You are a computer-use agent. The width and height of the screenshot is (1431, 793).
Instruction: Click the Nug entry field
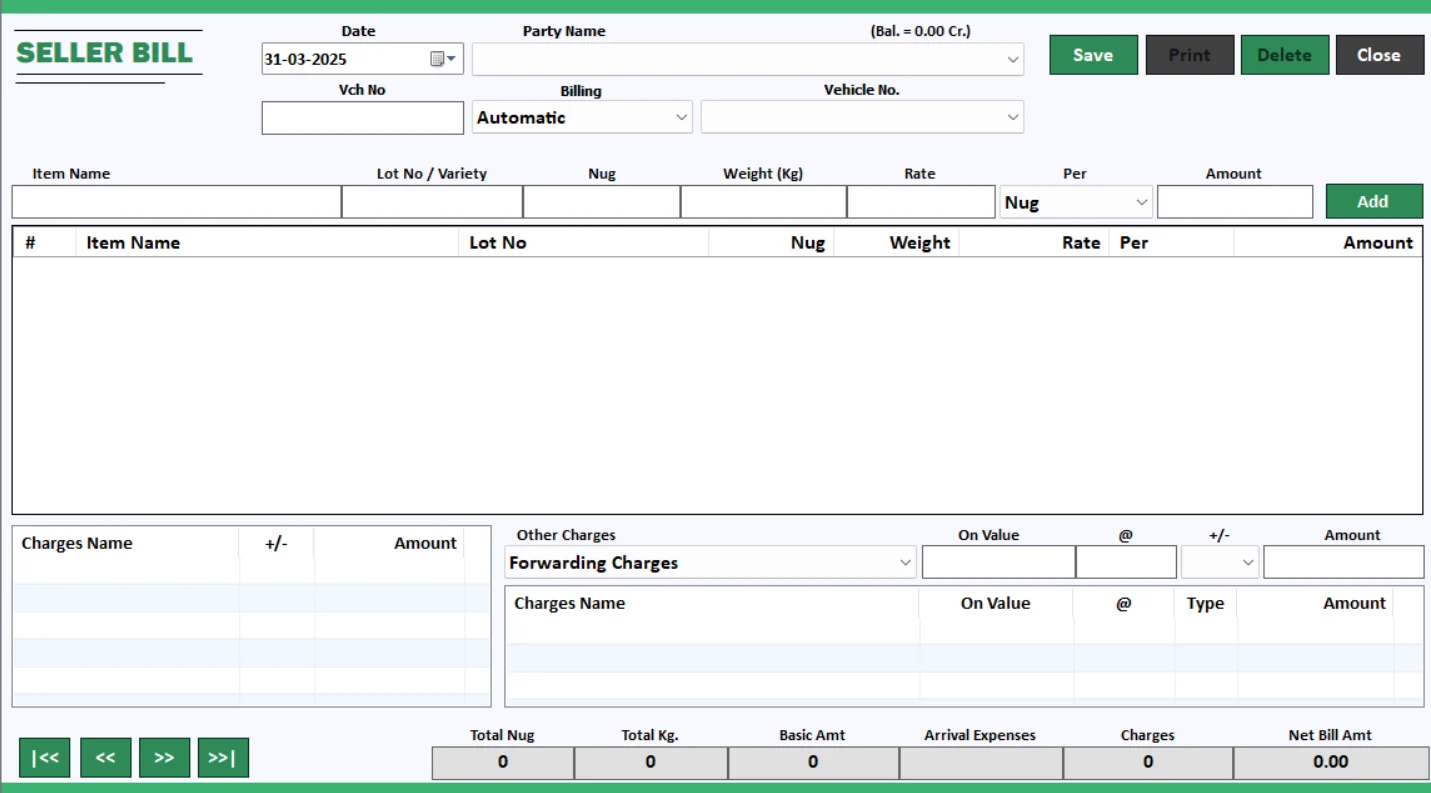coord(602,202)
